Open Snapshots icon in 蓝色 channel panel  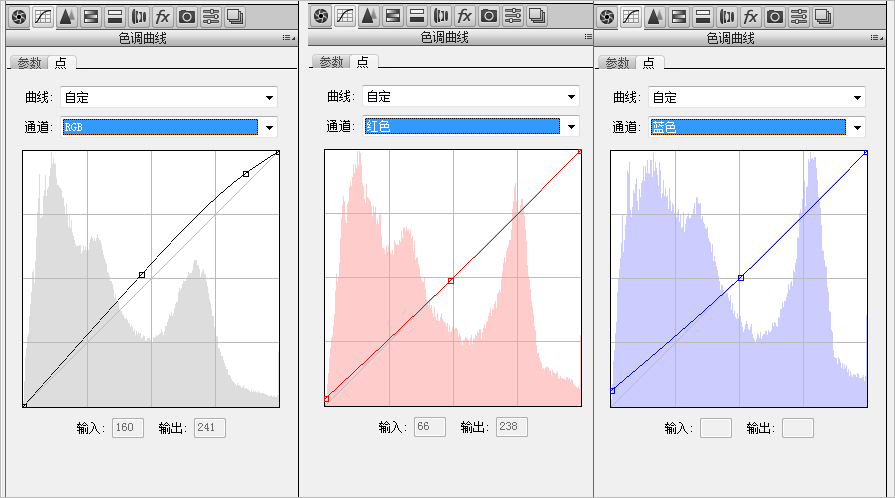pos(823,17)
